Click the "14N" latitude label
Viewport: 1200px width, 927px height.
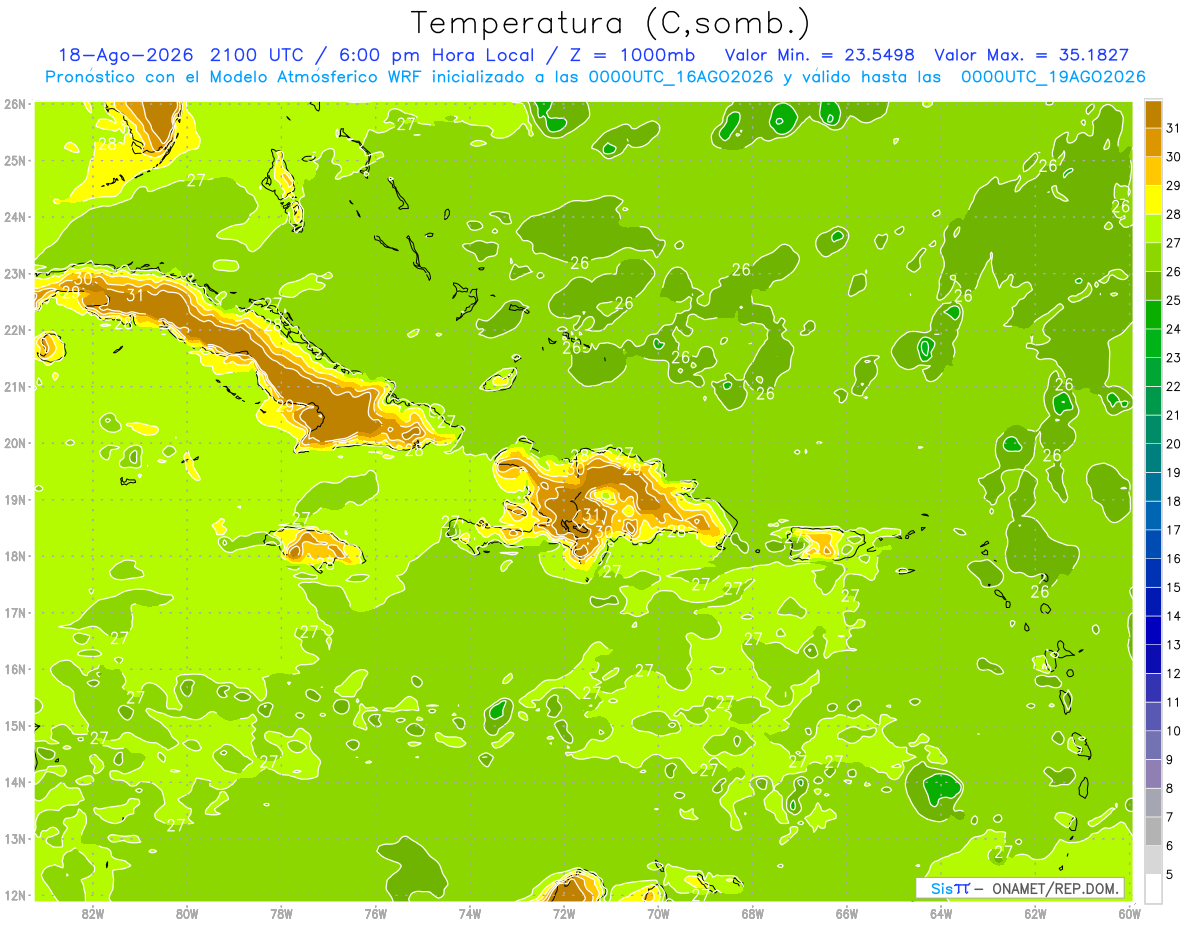[x=15, y=782]
